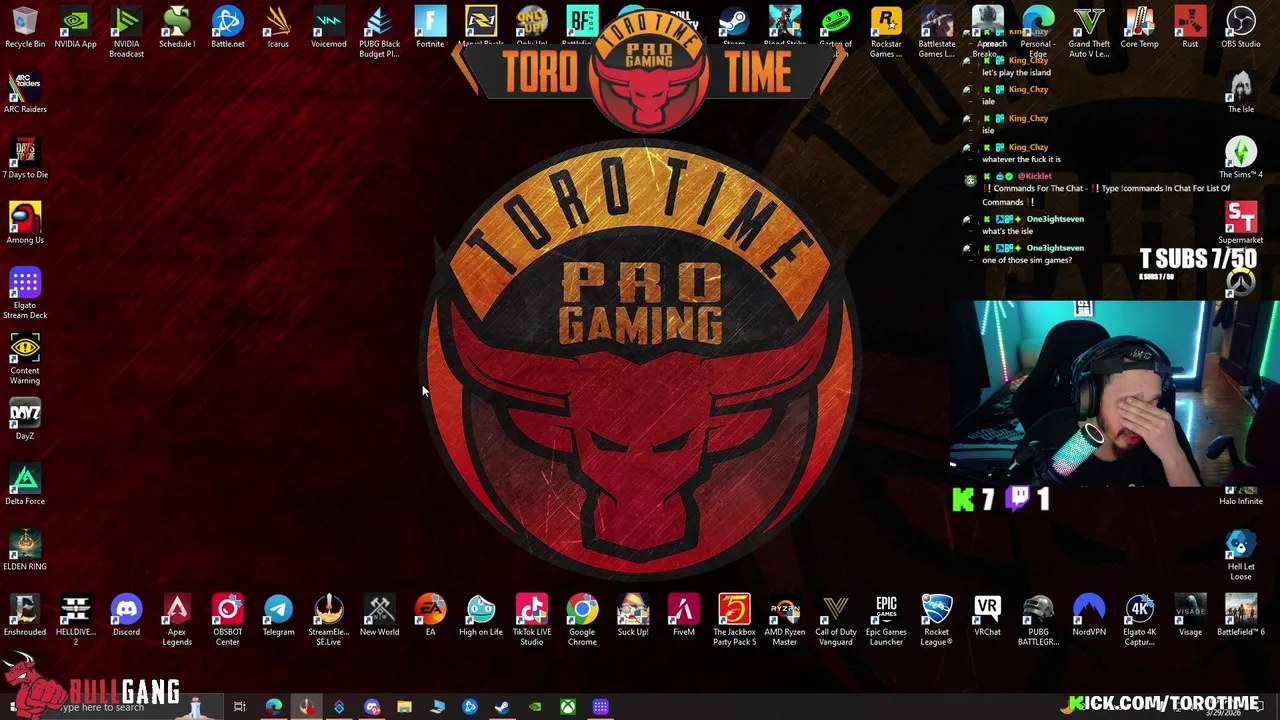This screenshot has width=1280, height=720.
Task: Launch the NVIDIA App shortcut
Action: [76, 28]
